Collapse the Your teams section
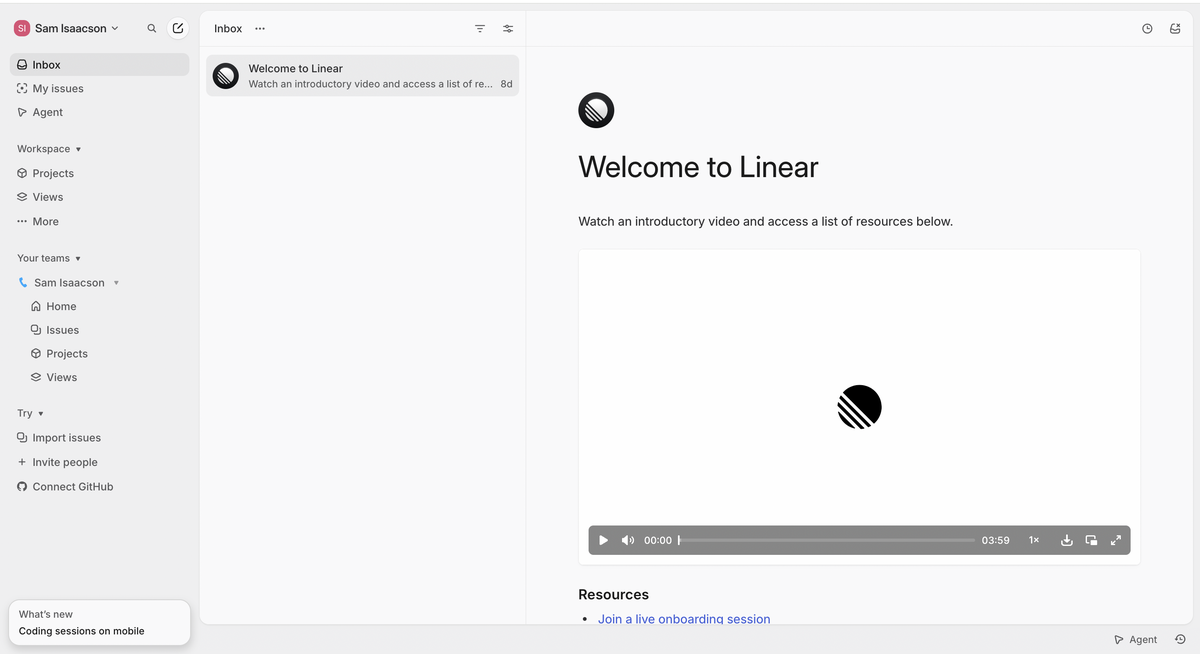Viewport: 1200px width, 654px height. click(x=49, y=258)
